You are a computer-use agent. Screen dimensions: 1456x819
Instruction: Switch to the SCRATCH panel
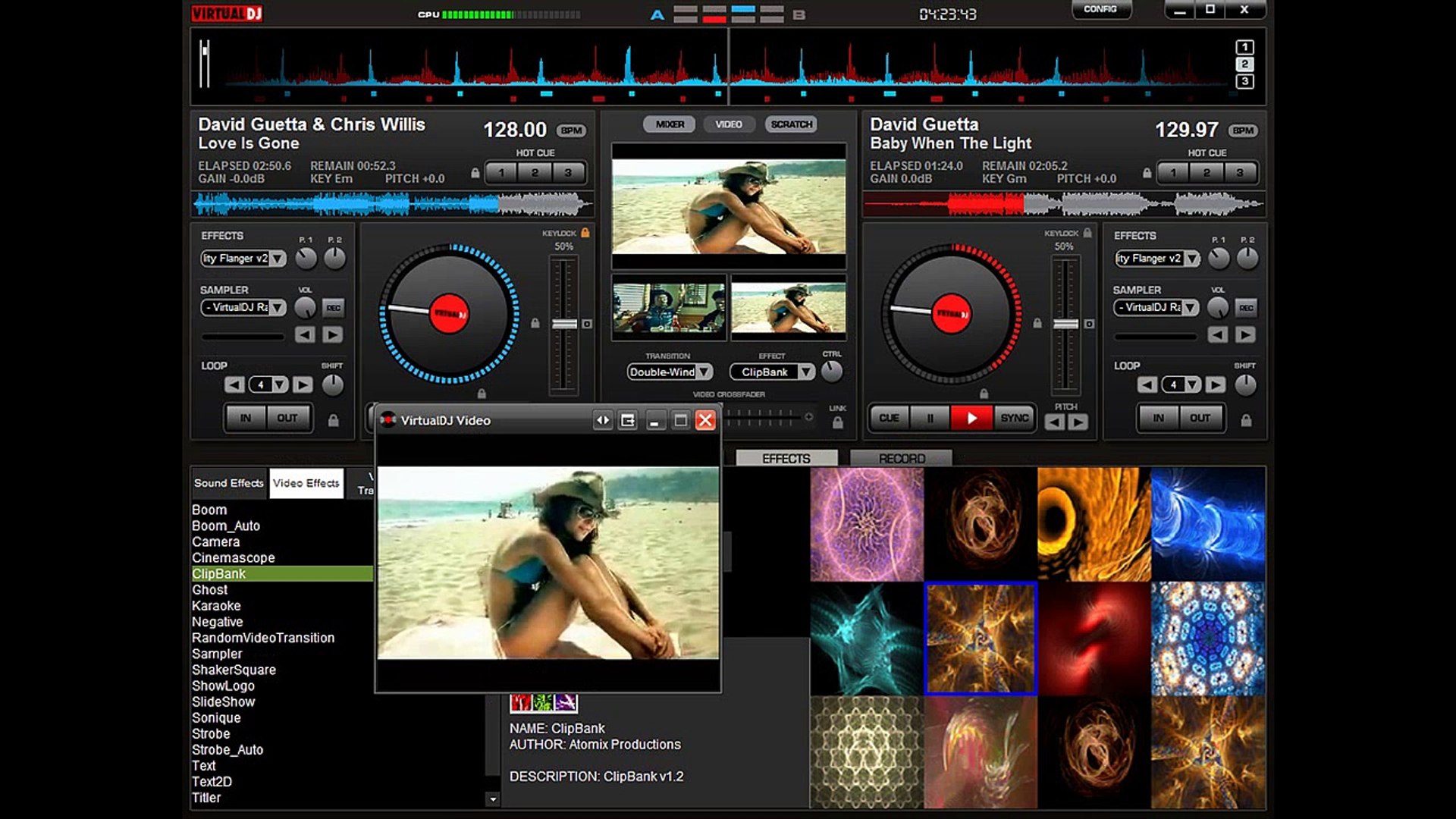(791, 124)
